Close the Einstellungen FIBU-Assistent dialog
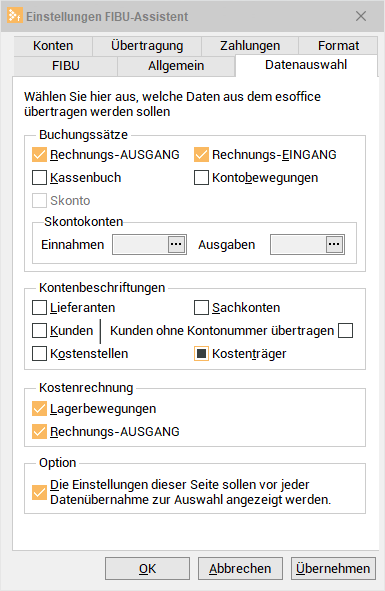Image resolution: width=385 pixels, height=591 pixels. click(361, 16)
